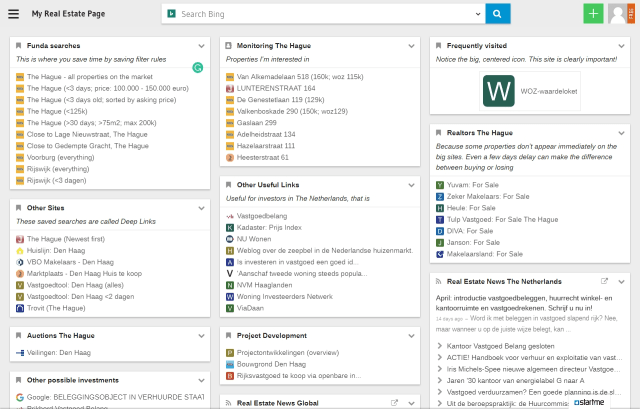
Task: Click the Monitoring The Hague notes icon
Action: pyautogui.click(x=229, y=45)
